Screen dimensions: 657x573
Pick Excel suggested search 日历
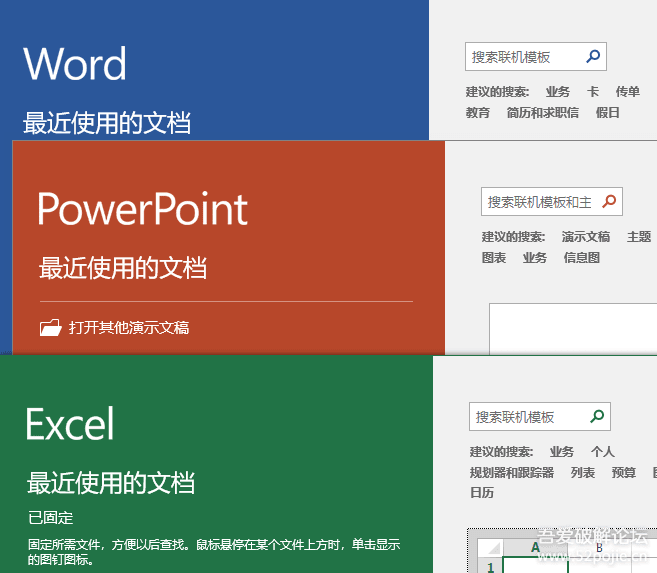(x=482, y=493)
